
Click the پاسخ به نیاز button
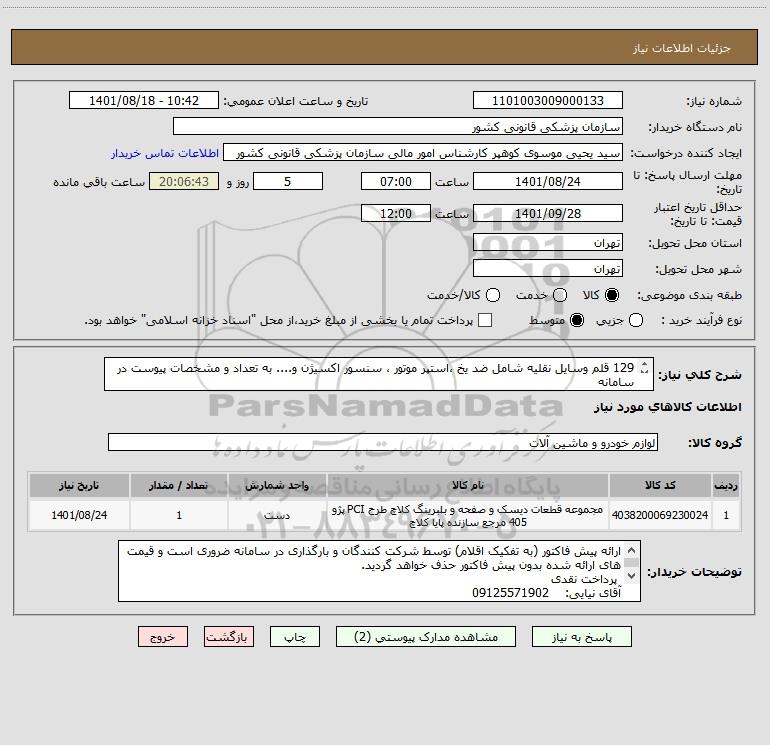click(x=581, y=637)
